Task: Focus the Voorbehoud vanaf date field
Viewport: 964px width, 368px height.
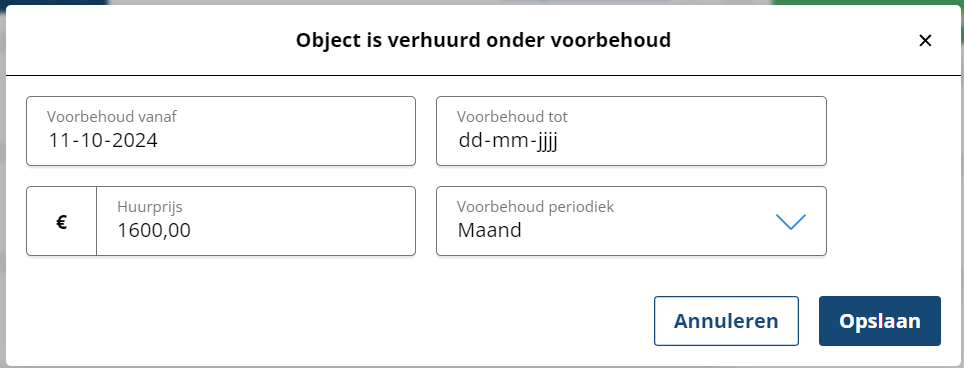Action: tap(221, 131)
